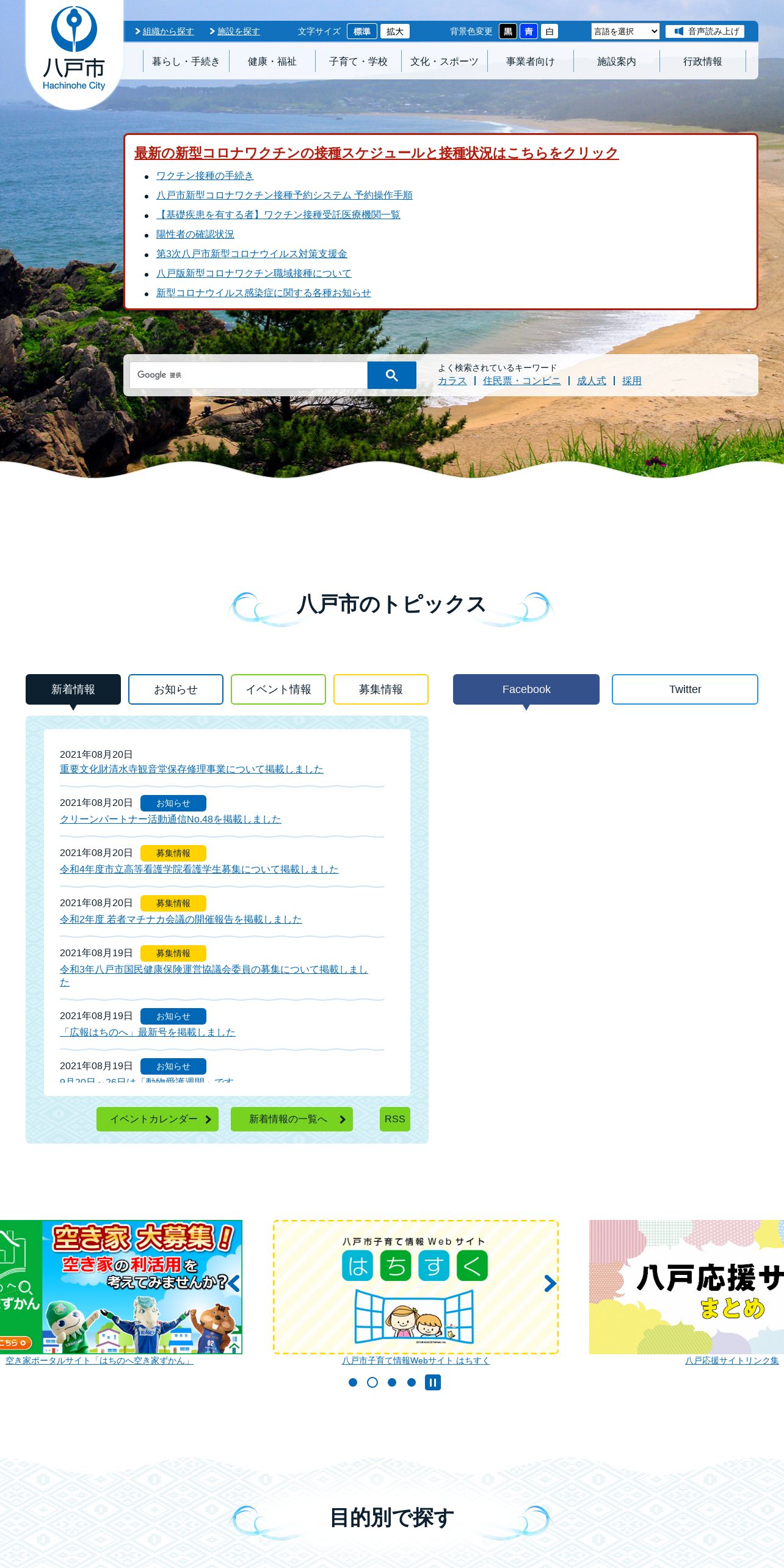Switch to イベント情報 tab
Image resolution: width=784 pixels, height=1568 pixels.
coord(278,689)
